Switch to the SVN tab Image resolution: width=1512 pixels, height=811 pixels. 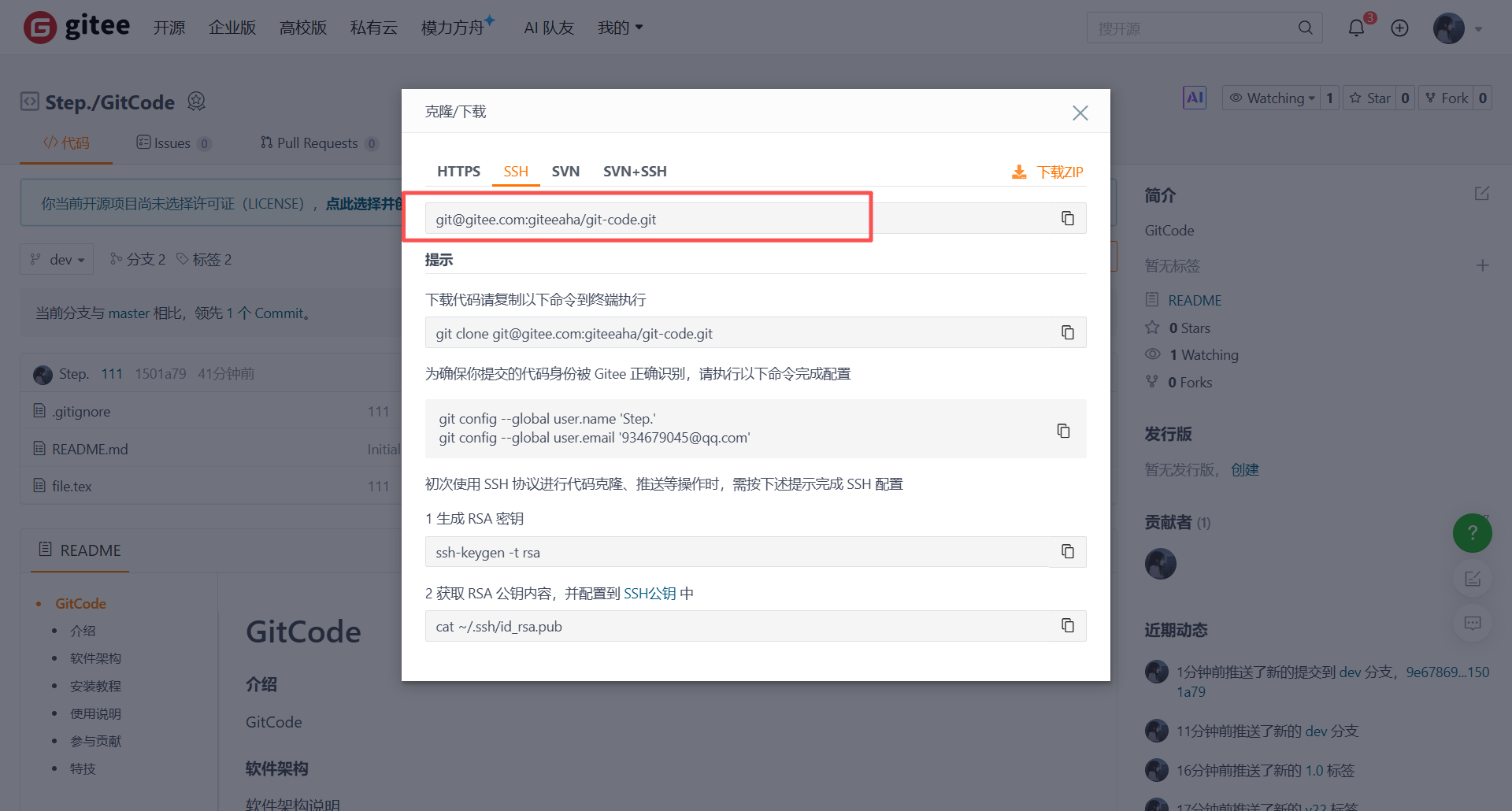click(565, 172)
